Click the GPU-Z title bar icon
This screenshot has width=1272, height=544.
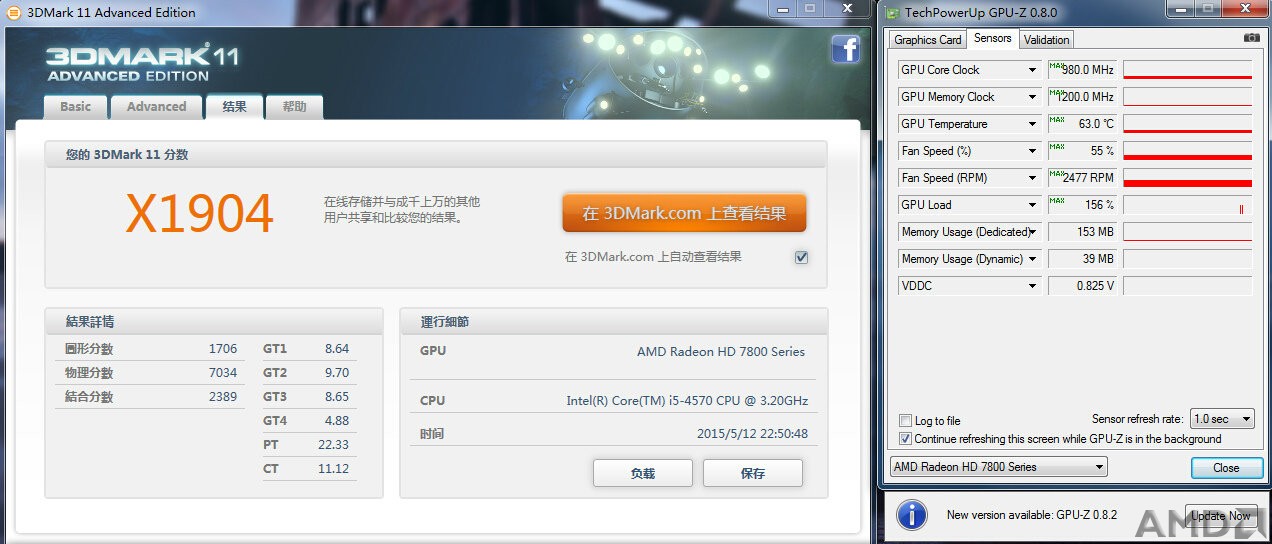click(x=892, y=13)
